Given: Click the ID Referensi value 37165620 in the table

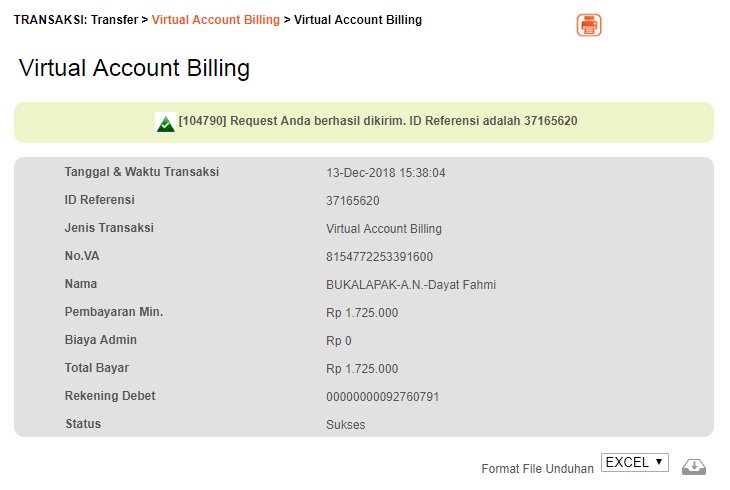Looking at the screenshot, I should coord(352,201).
